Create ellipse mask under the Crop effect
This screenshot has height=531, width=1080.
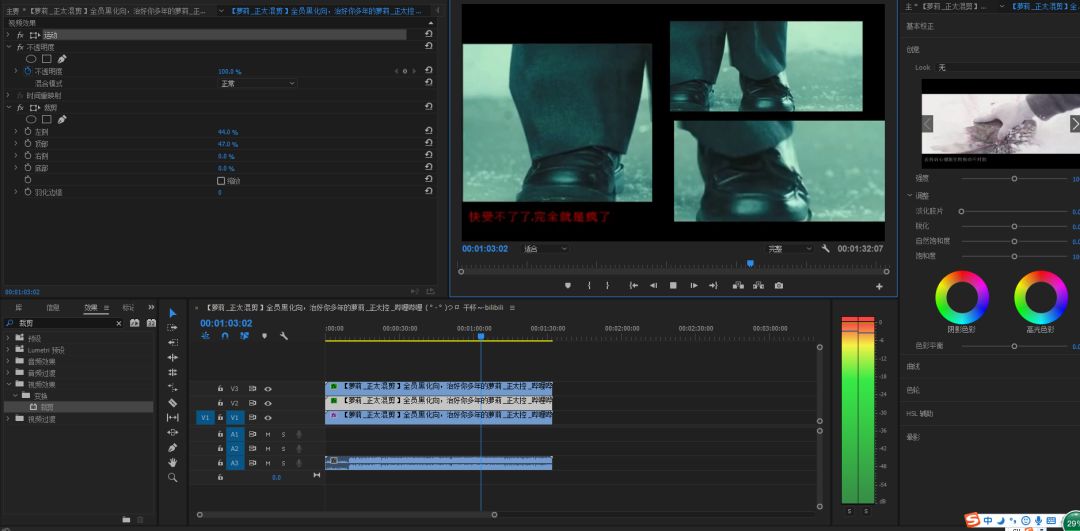[31, 120]
